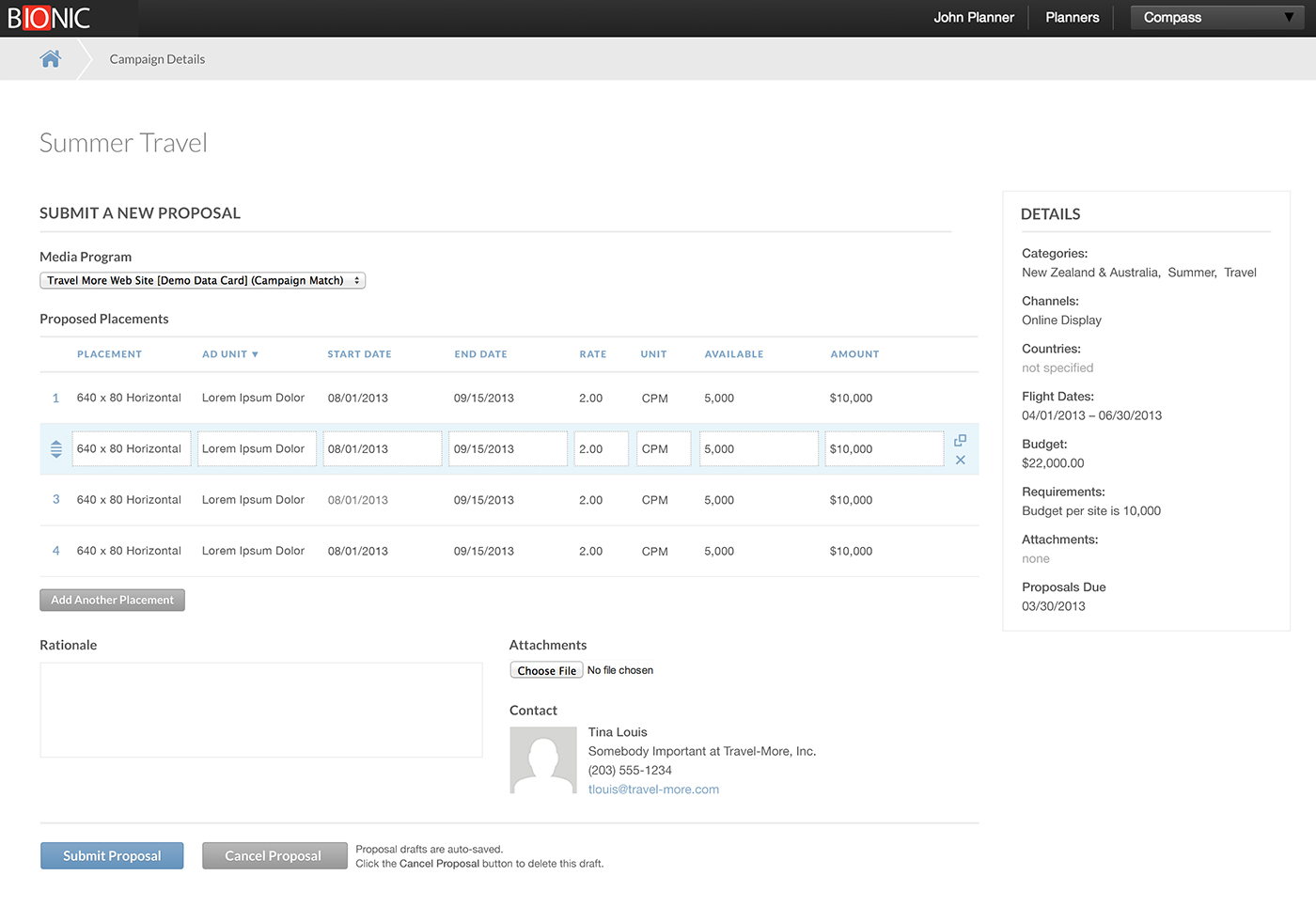The width and height of the screenshot is (1316, 907).
Task: Open tlouis@travel-more.com email link
Action: [x=653, y=790]
